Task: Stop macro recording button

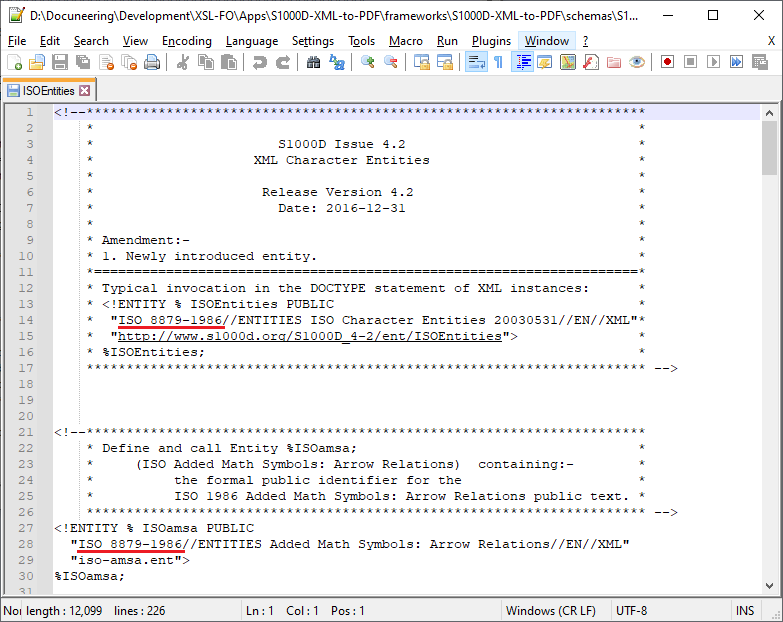Action: tap(690, 62)
